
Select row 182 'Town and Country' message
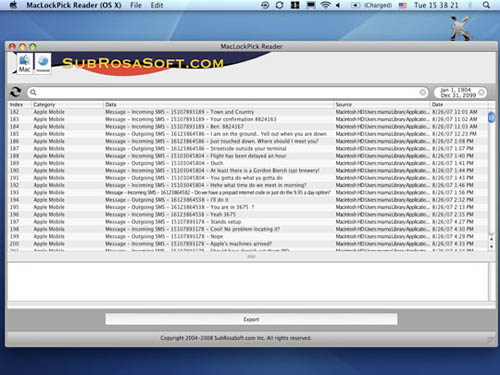click(248, 112)
